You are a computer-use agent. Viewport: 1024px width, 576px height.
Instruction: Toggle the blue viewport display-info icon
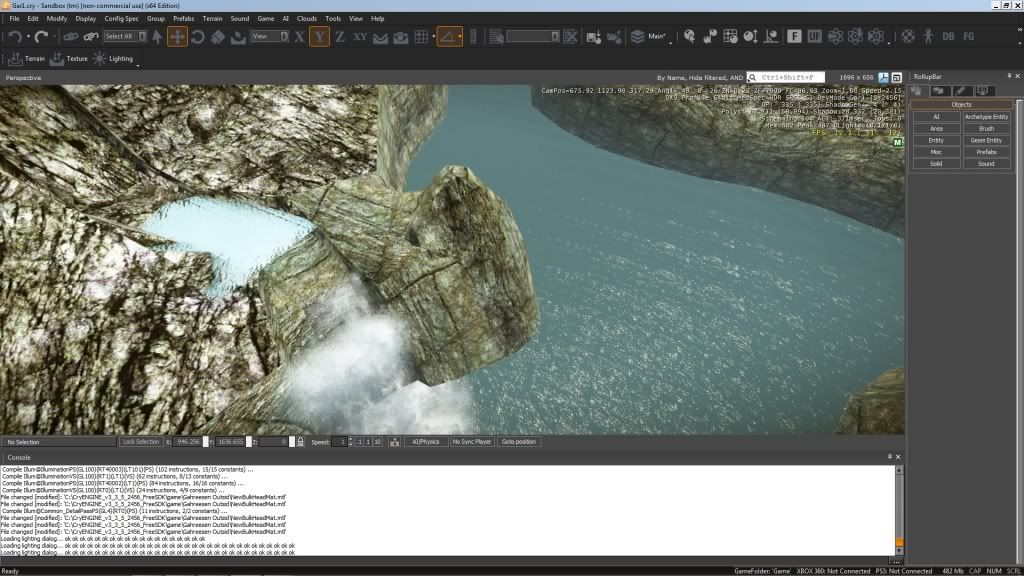884,77
